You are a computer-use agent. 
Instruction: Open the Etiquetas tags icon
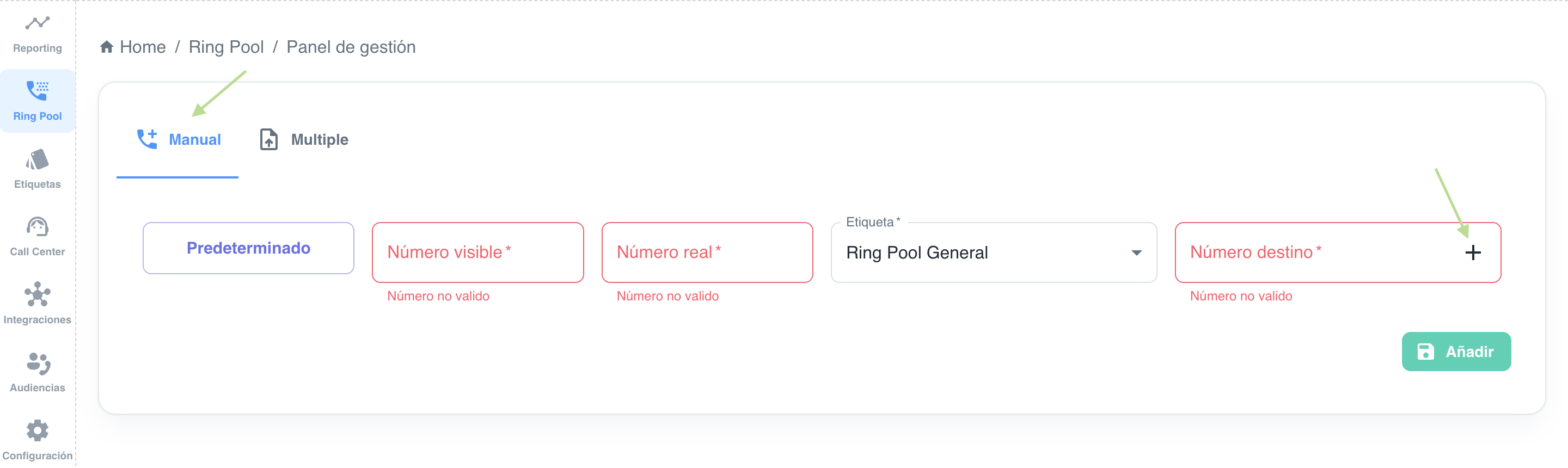click(x=37, y=159)
